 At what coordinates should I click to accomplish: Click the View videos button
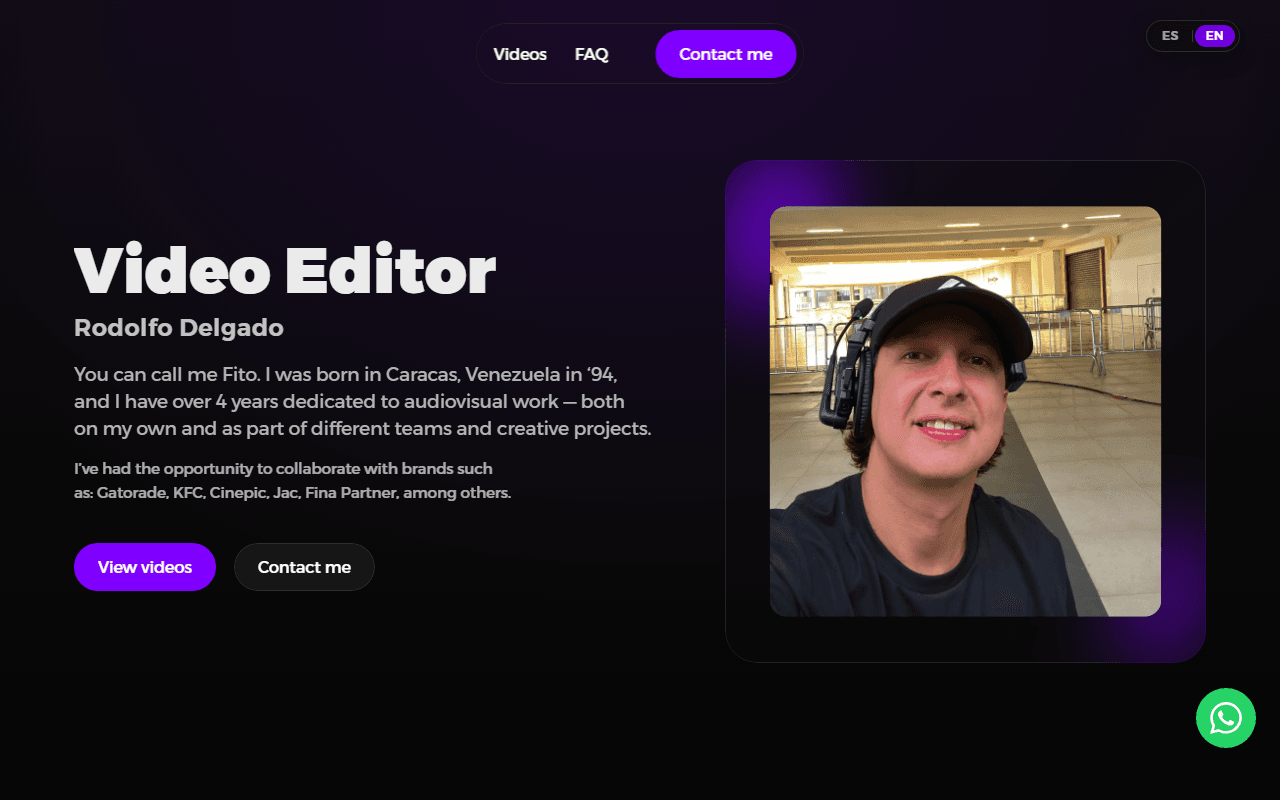(145, 567)
